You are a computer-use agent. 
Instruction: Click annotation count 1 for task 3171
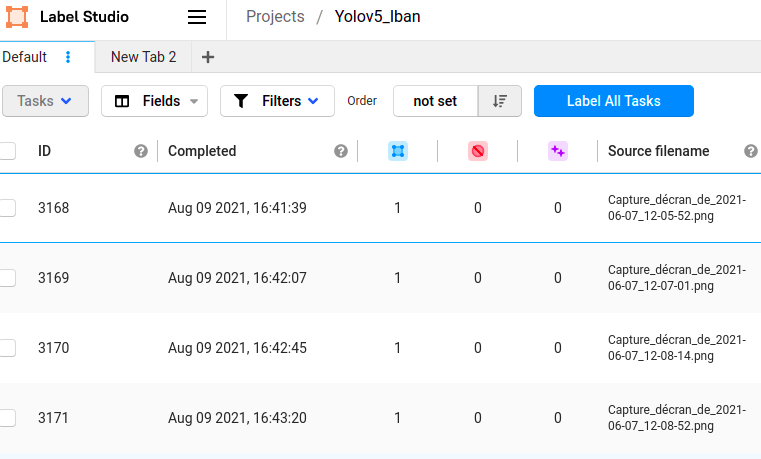click(x=397, y=418)
